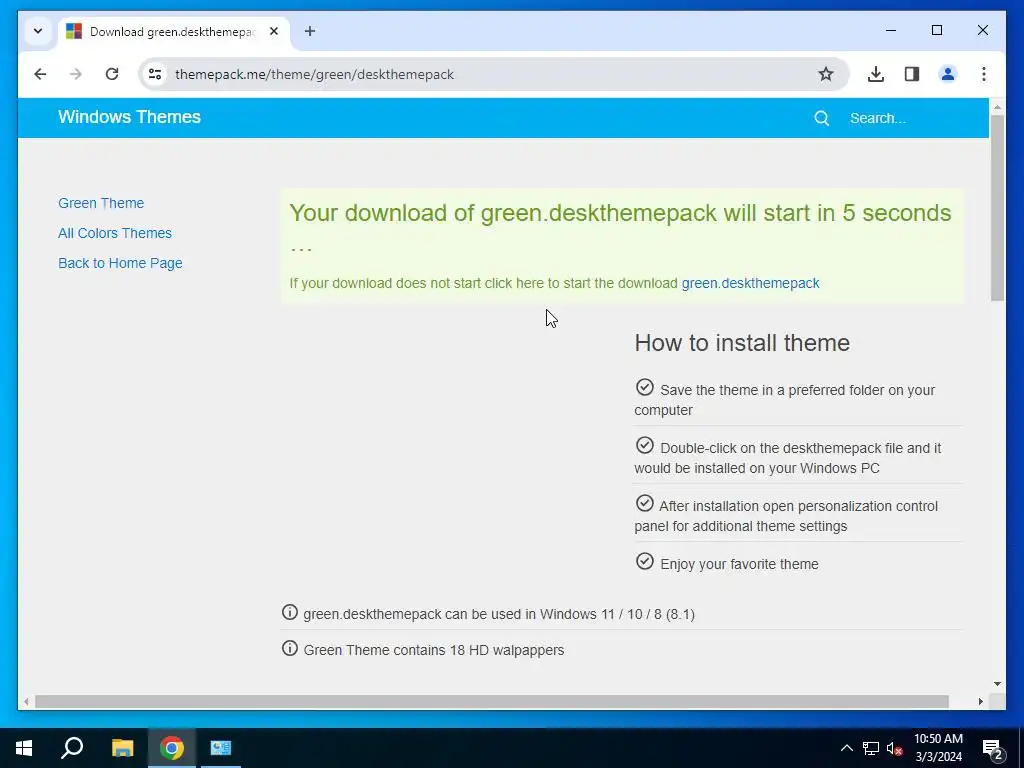Screen dimensions: 1024x768
Task: Go back to the previous page
Action: tap(40, 74)
